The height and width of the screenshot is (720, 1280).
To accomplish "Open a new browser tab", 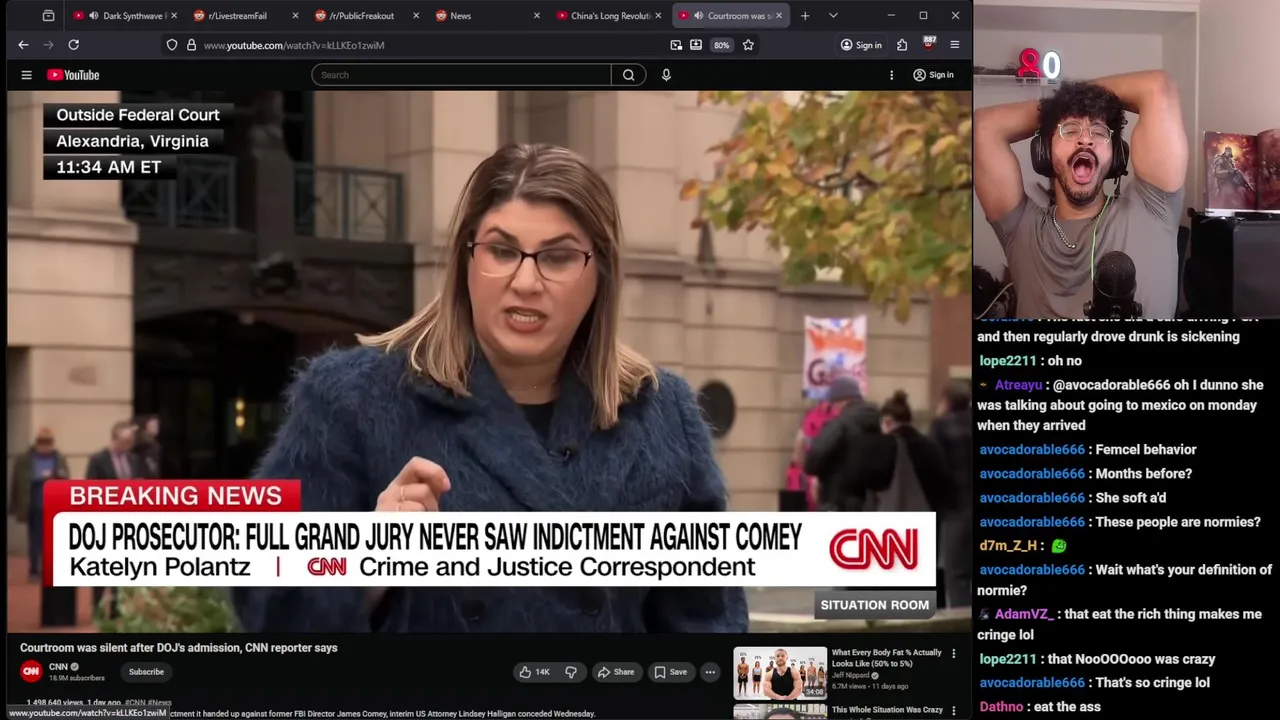I will [805, 16].
